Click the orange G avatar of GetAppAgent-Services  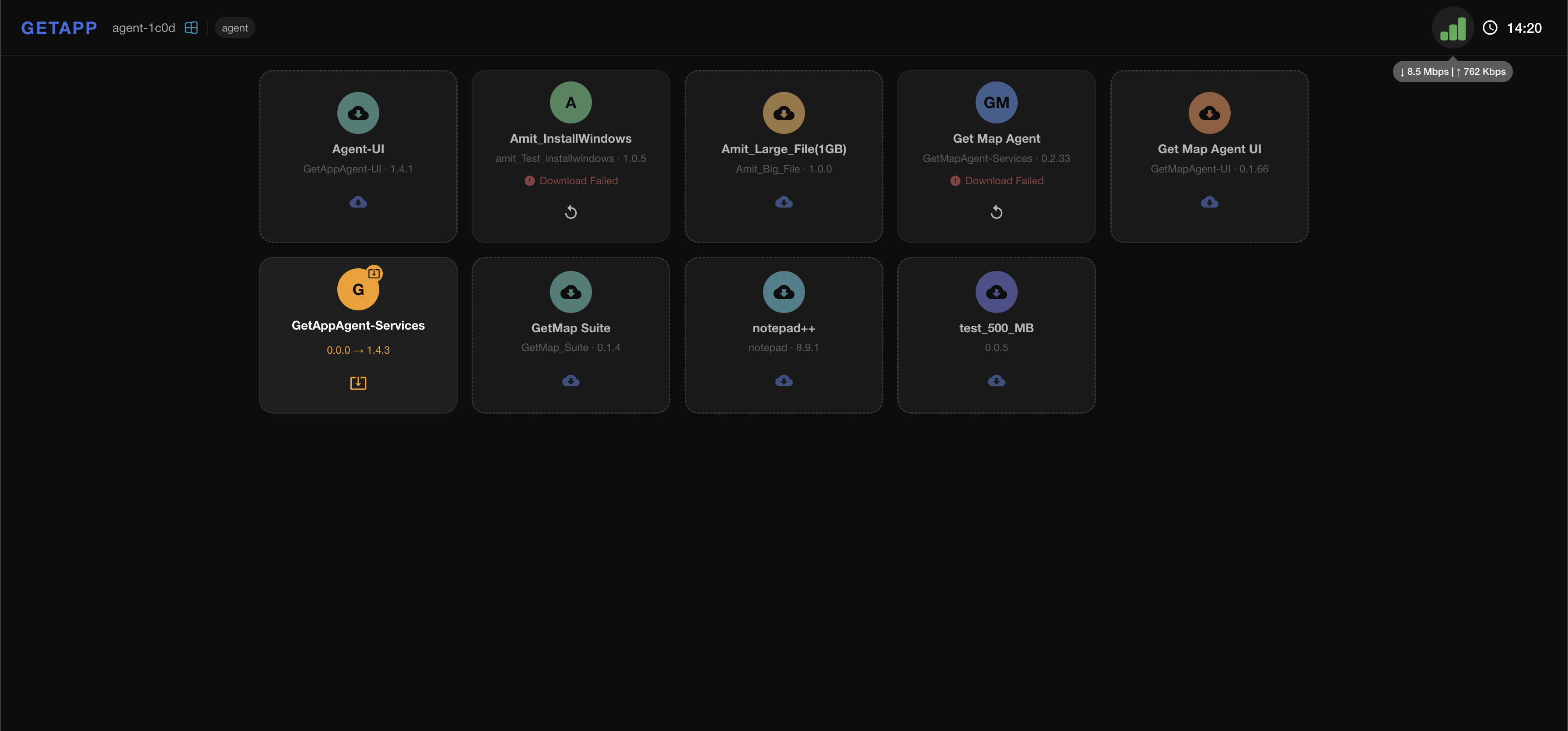(358, 289)
